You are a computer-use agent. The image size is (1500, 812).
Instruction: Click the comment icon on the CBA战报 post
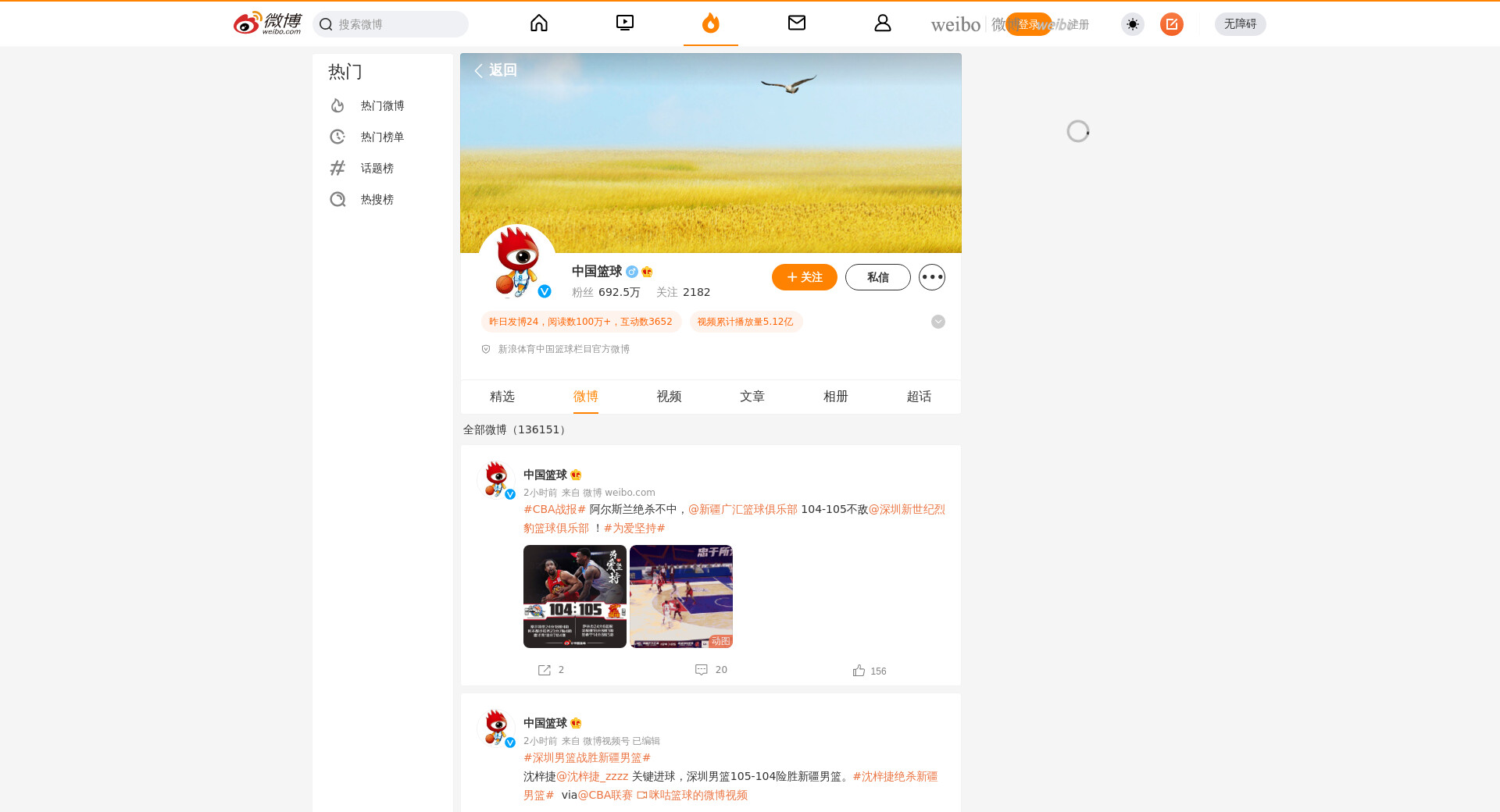click(702, 670)
